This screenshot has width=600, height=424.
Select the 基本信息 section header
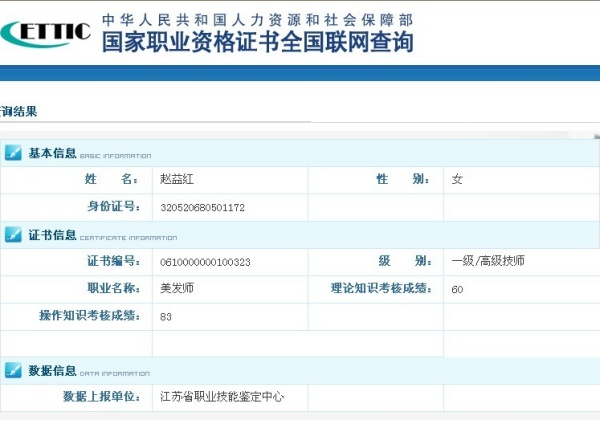pyautogui.click(x=52, y=153)
